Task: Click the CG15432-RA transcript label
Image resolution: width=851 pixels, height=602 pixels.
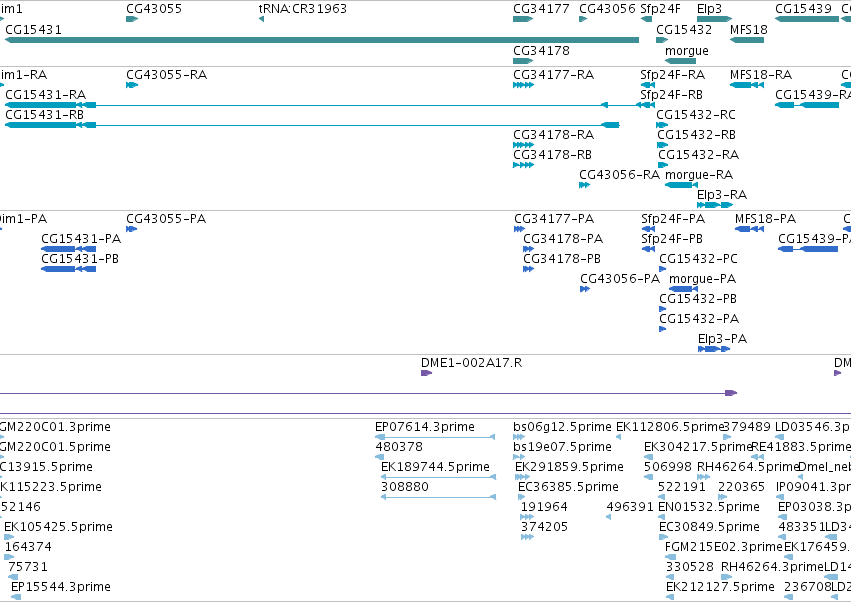Action: pyautogui.click(x=698, y=155)
